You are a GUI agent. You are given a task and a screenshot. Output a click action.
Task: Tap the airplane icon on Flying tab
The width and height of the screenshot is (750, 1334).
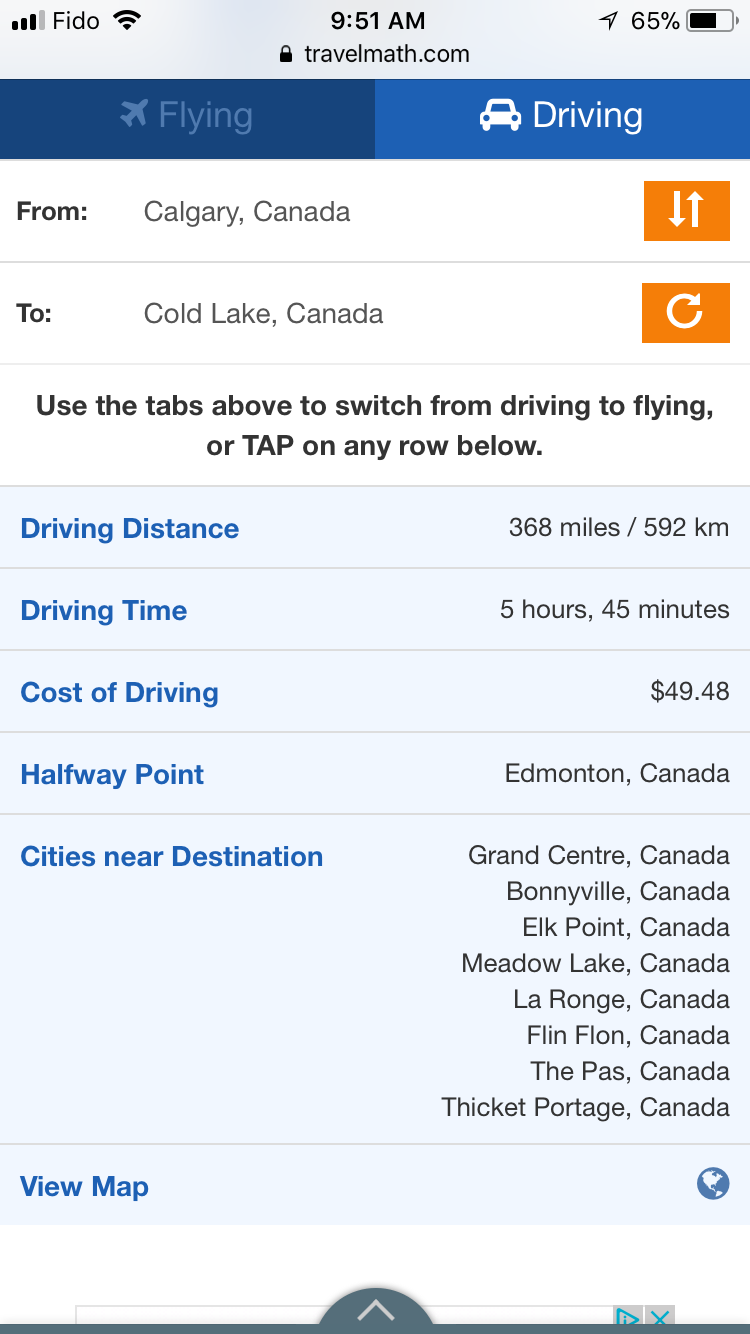134,115
